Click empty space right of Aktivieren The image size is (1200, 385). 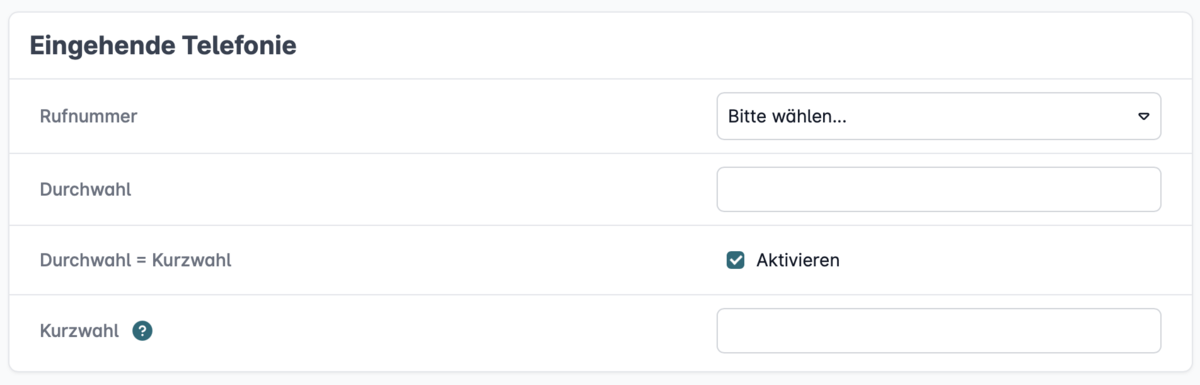tap(1000, 260)
